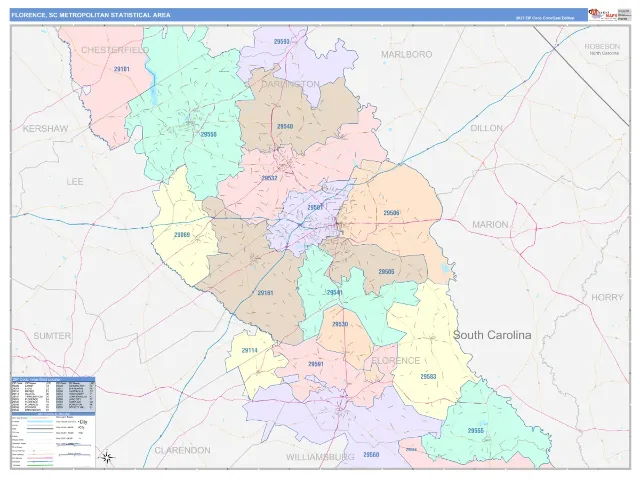Viewport: 640px width, 480px height.
Task: Select ZIP code 29593 label
Action: [282, 42]
